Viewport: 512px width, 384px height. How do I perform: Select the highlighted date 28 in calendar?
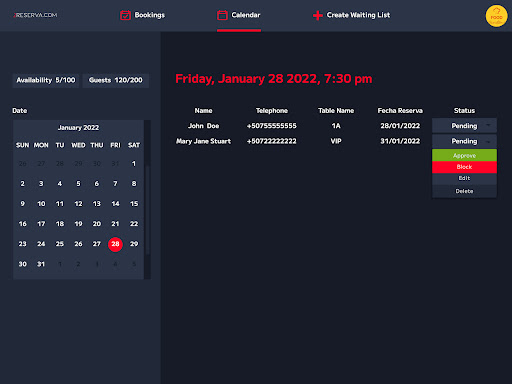point(115,244)
